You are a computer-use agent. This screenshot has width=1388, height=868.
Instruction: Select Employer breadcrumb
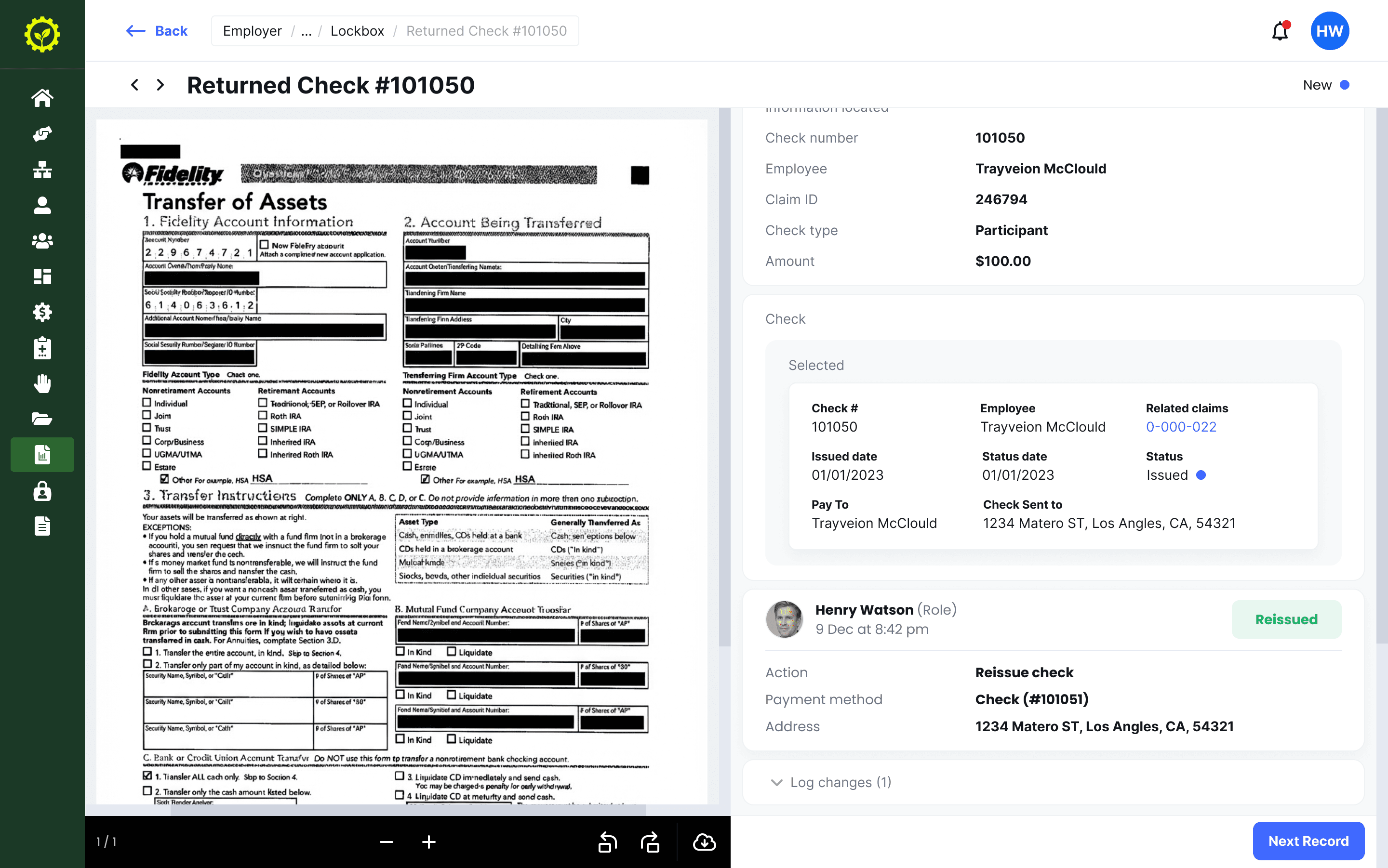pyautogui.click(x=252, y=31)
